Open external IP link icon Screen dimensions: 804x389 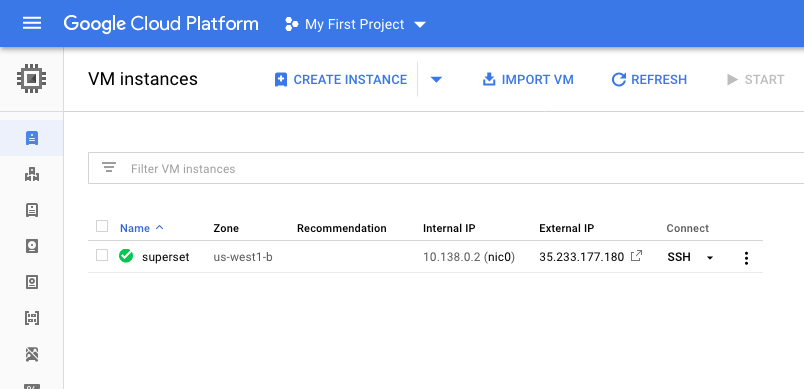click(636, 256)
